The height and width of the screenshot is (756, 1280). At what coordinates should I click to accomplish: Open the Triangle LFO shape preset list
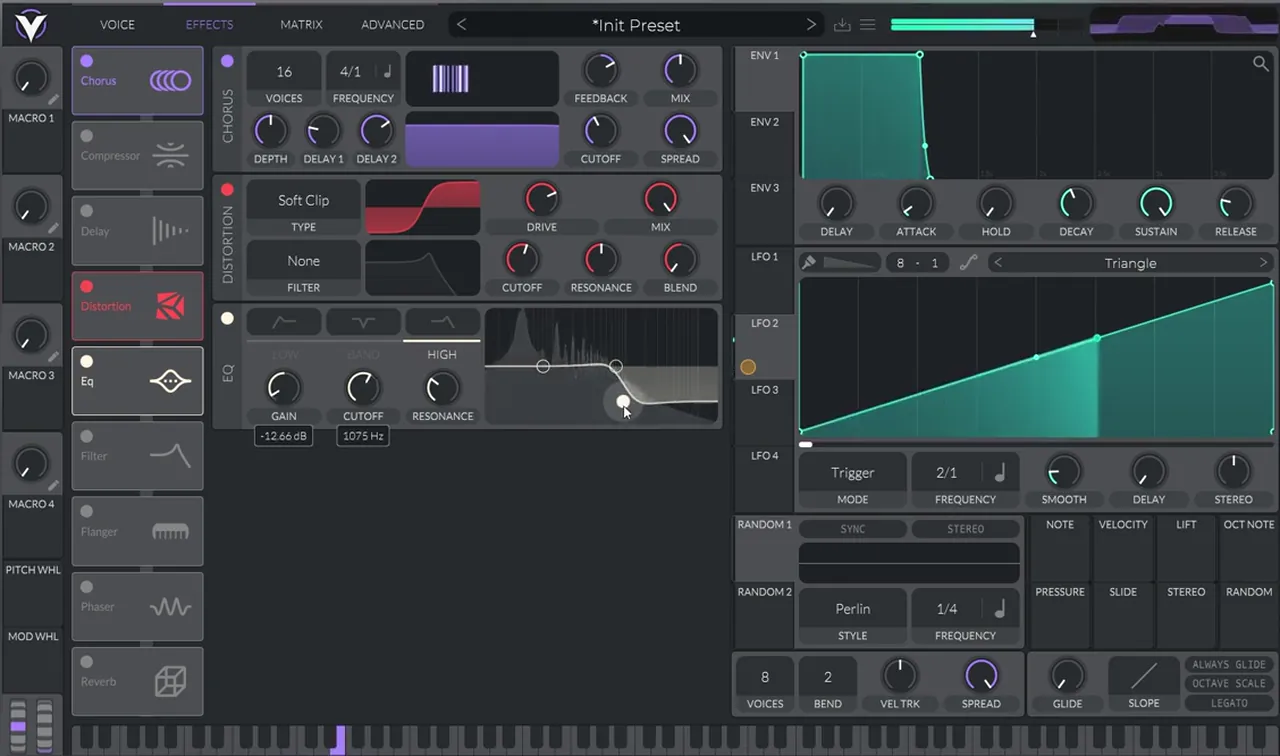pos(1130,263)
